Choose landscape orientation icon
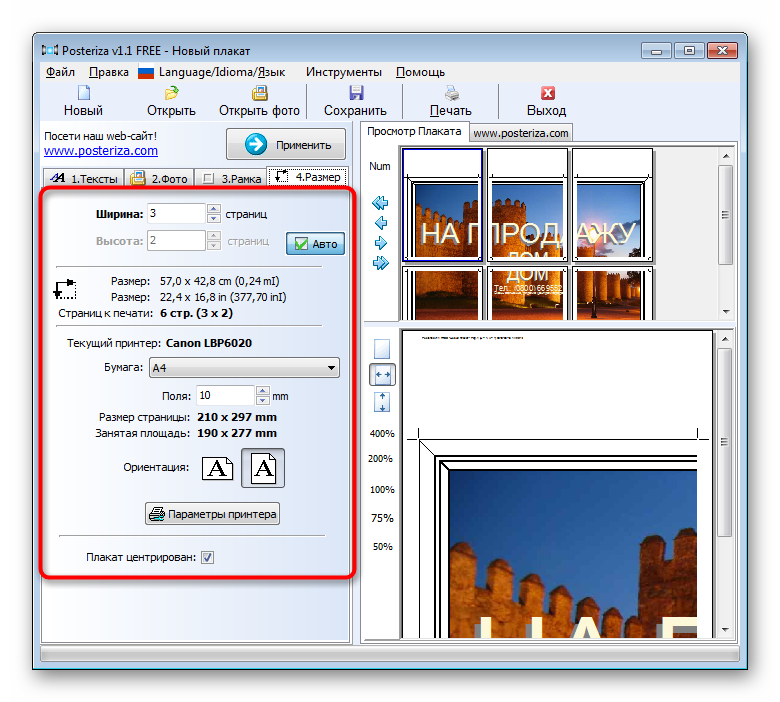The width and height of the screenshot is (780, 702). [217, 468]
